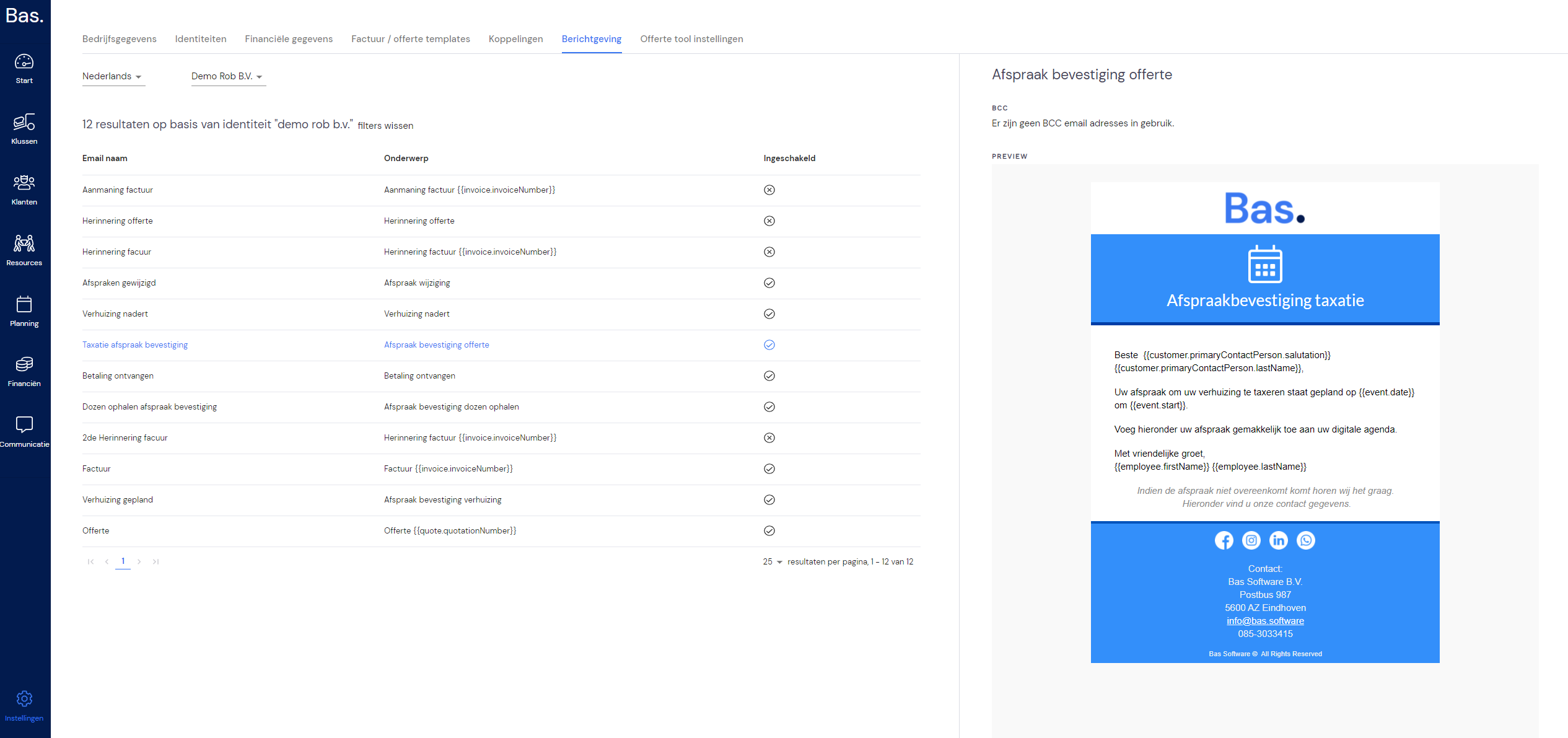Expand the 25 results per page dropdown
This screenshot has height=738, width=1568.
coord(773,562)
